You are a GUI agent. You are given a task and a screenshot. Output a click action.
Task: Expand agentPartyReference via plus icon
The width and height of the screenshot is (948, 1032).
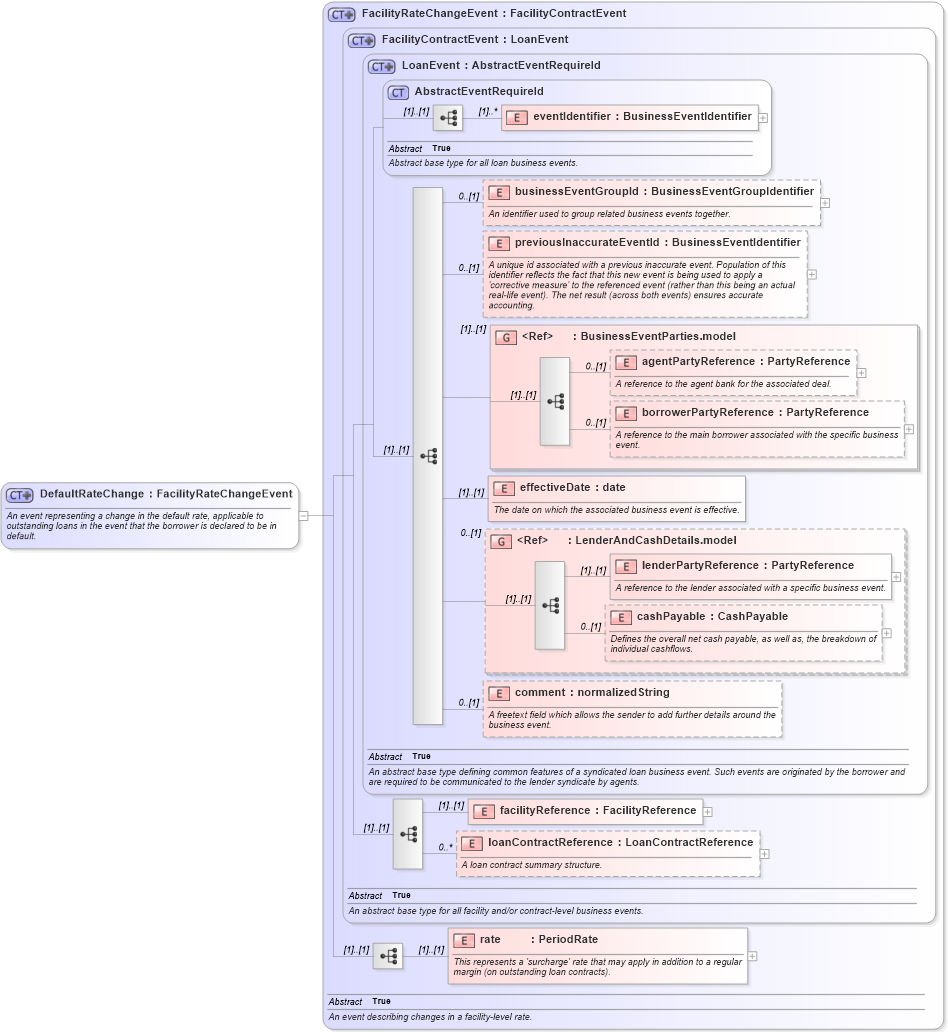click(861, 372)
